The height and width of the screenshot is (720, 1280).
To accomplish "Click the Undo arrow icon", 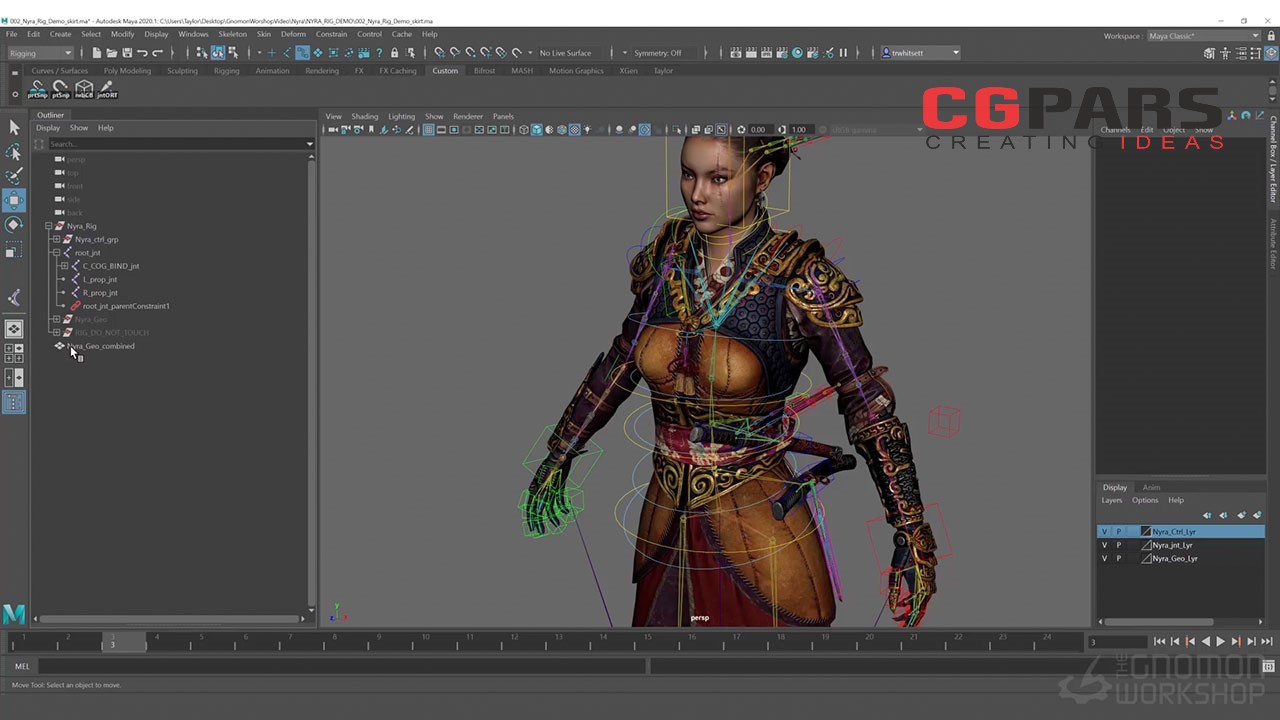I will point(142,53).
